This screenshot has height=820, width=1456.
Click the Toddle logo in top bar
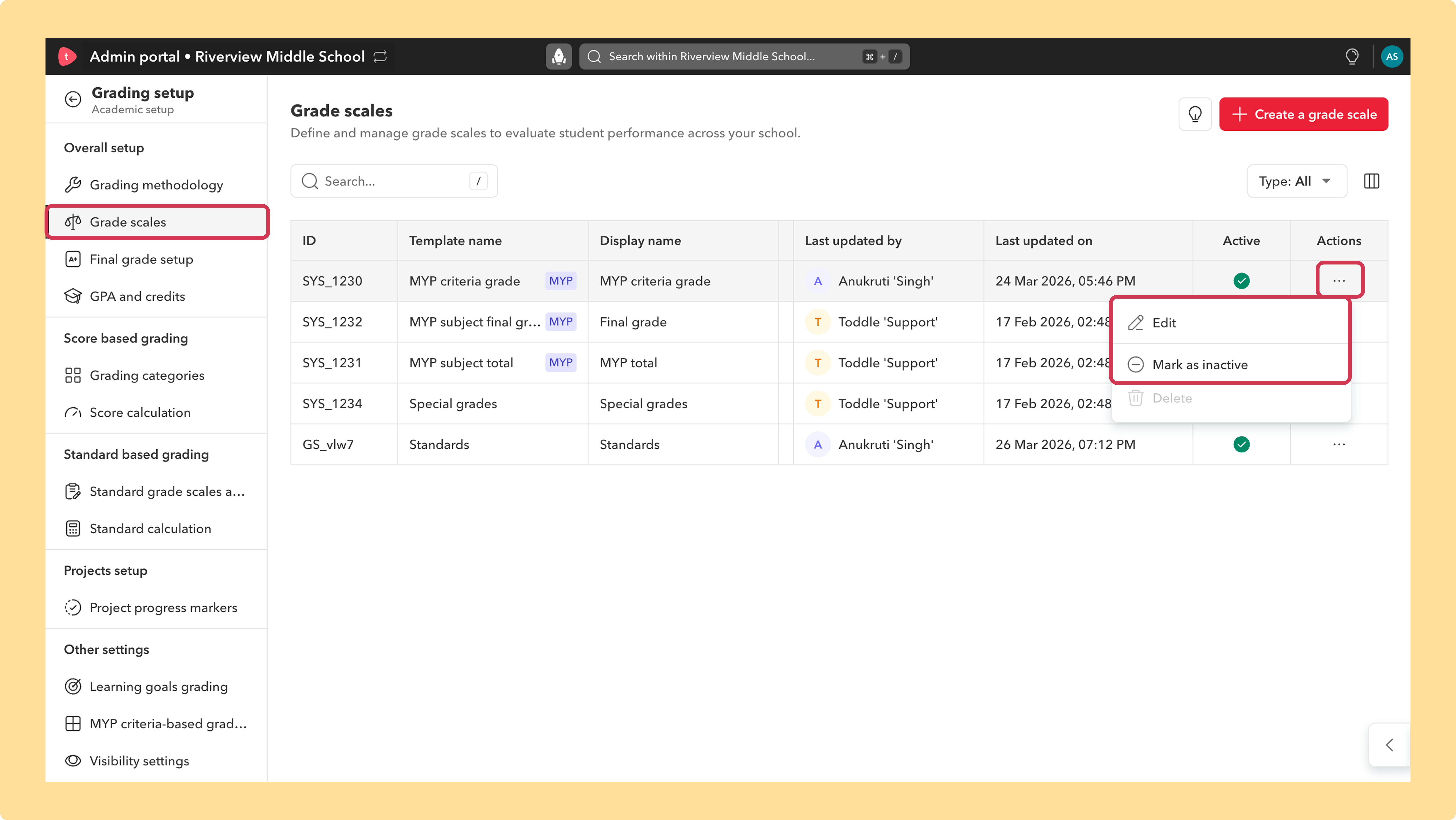tap(67, 56)
